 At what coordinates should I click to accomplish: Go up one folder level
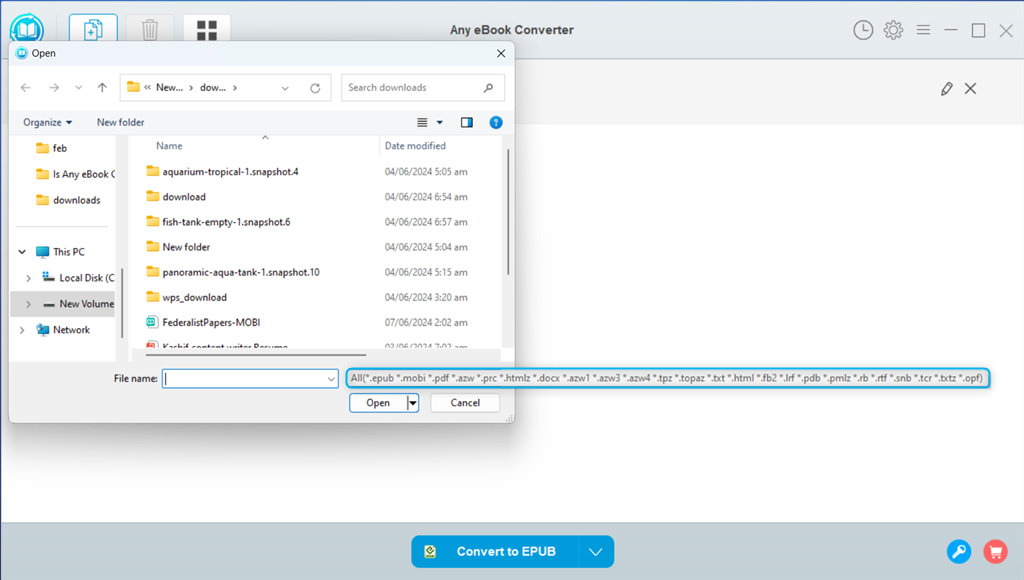tap(102, 88)
